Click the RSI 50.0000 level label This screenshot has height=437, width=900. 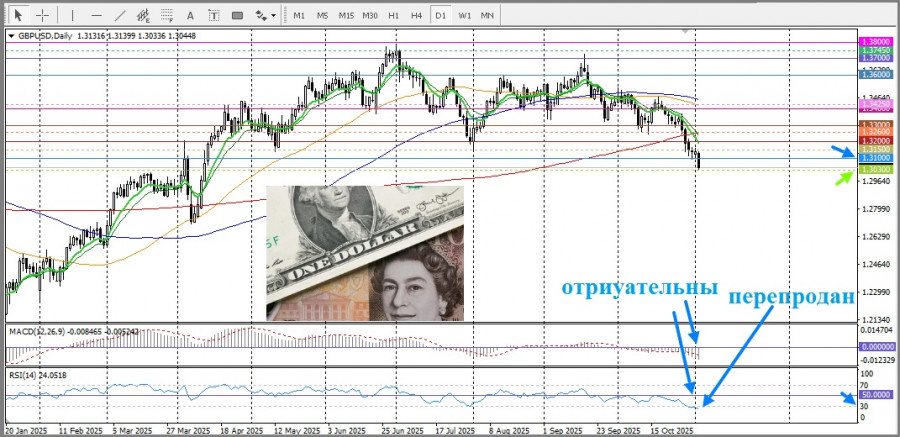pos(876,395)
